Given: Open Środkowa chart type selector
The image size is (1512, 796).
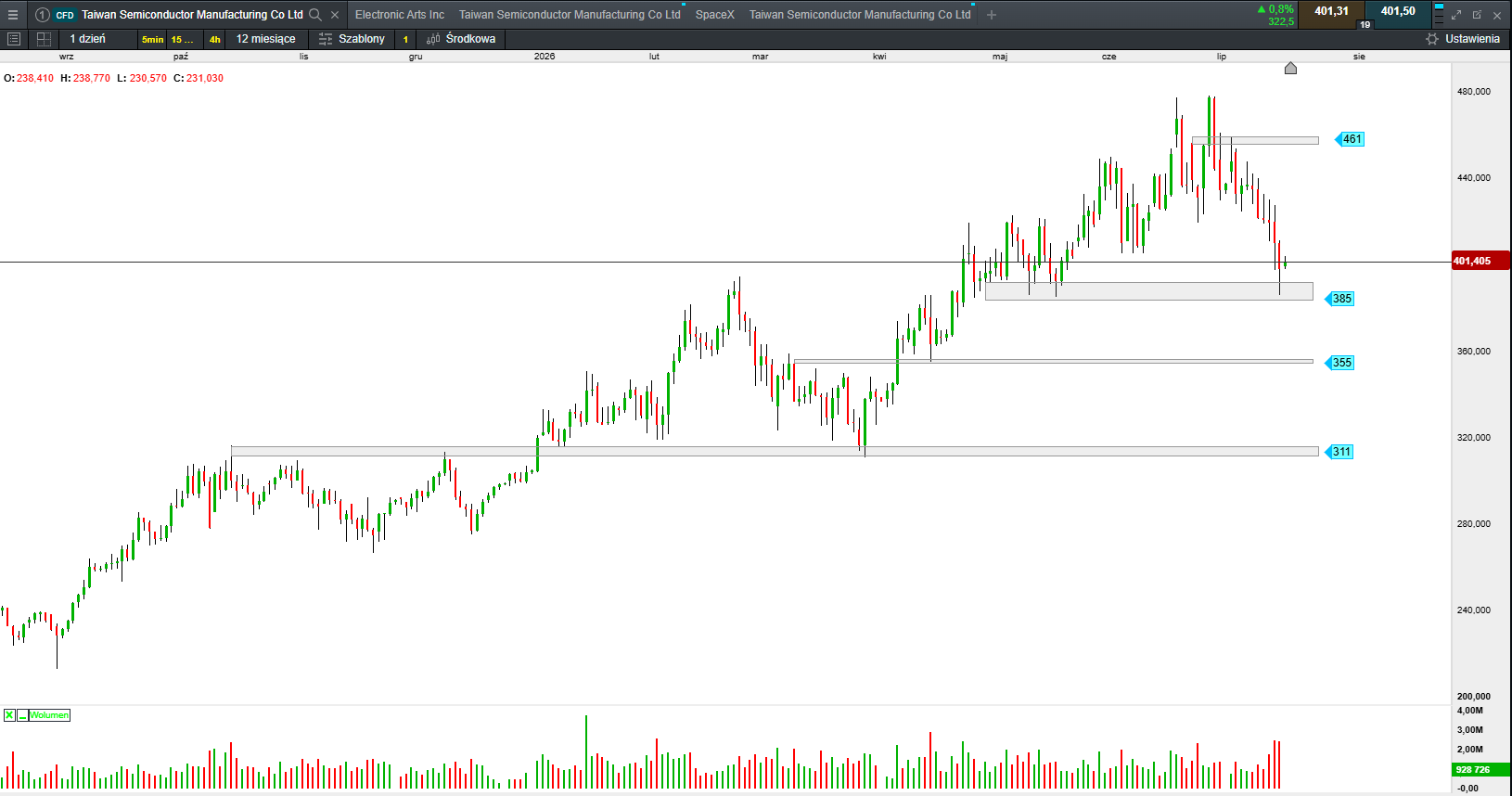Looking at the screenshot, I should click(x=461, y=39).
